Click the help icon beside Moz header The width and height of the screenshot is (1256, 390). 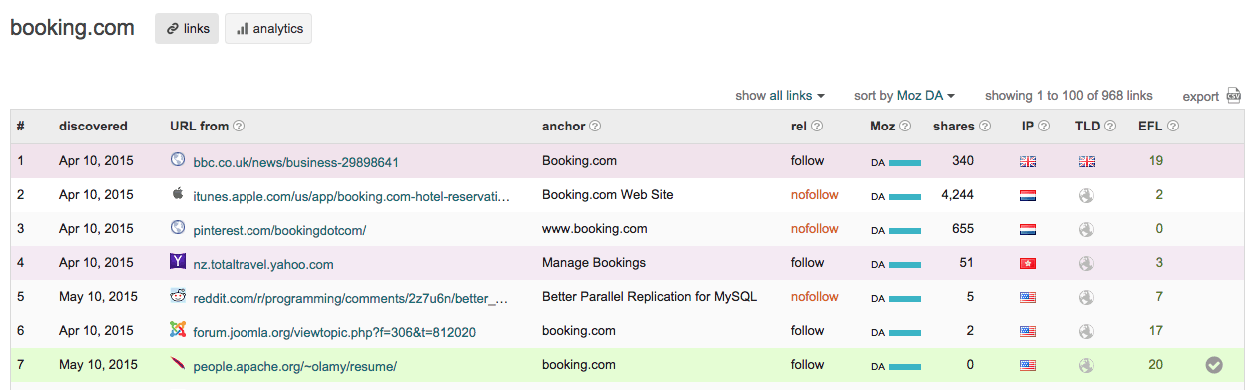click(906, 126)
